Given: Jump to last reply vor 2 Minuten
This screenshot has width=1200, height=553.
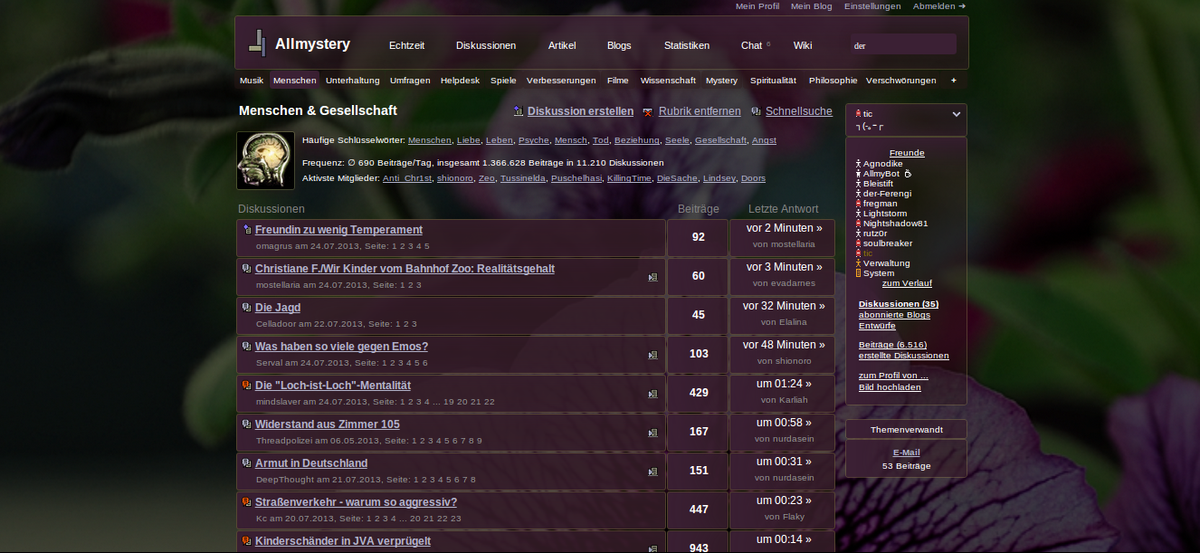Looking at the screenshot, I should (782, 228).
